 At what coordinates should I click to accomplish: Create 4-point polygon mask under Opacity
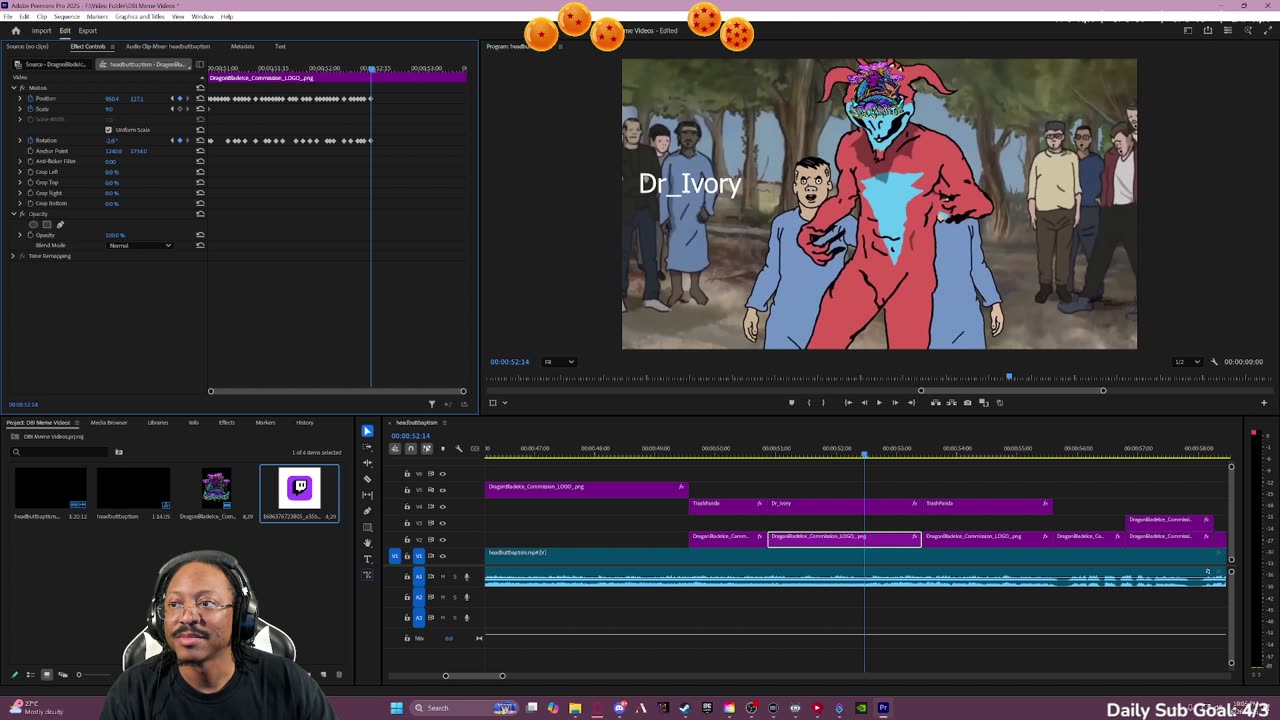click(46, 224)
